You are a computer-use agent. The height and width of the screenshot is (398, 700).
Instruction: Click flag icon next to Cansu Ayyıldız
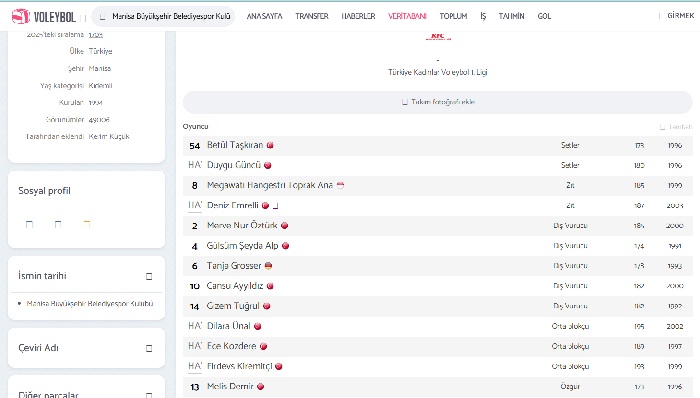tap(270, 286)
